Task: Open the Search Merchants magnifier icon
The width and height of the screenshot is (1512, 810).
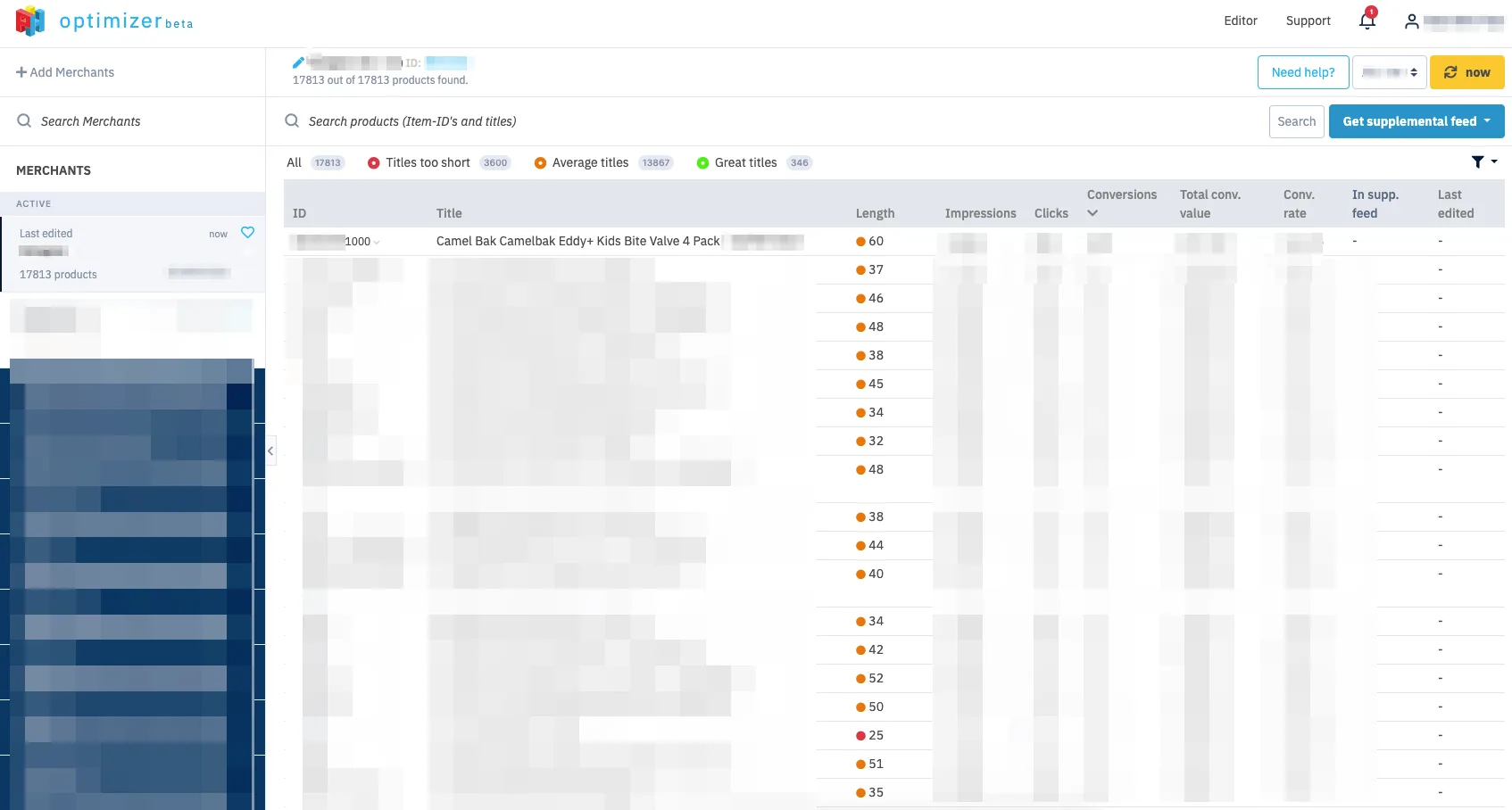Action: tap(23, 120)
